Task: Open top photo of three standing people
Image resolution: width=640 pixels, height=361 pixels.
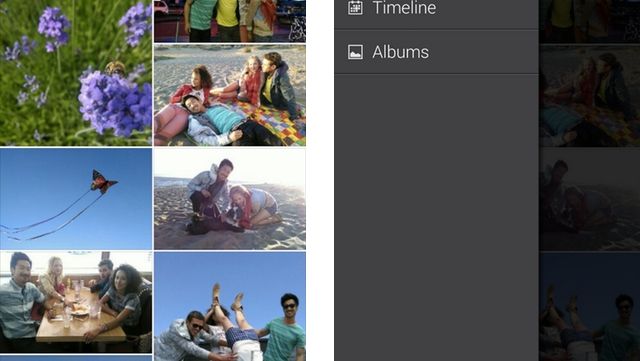Action: coord(230,21)
